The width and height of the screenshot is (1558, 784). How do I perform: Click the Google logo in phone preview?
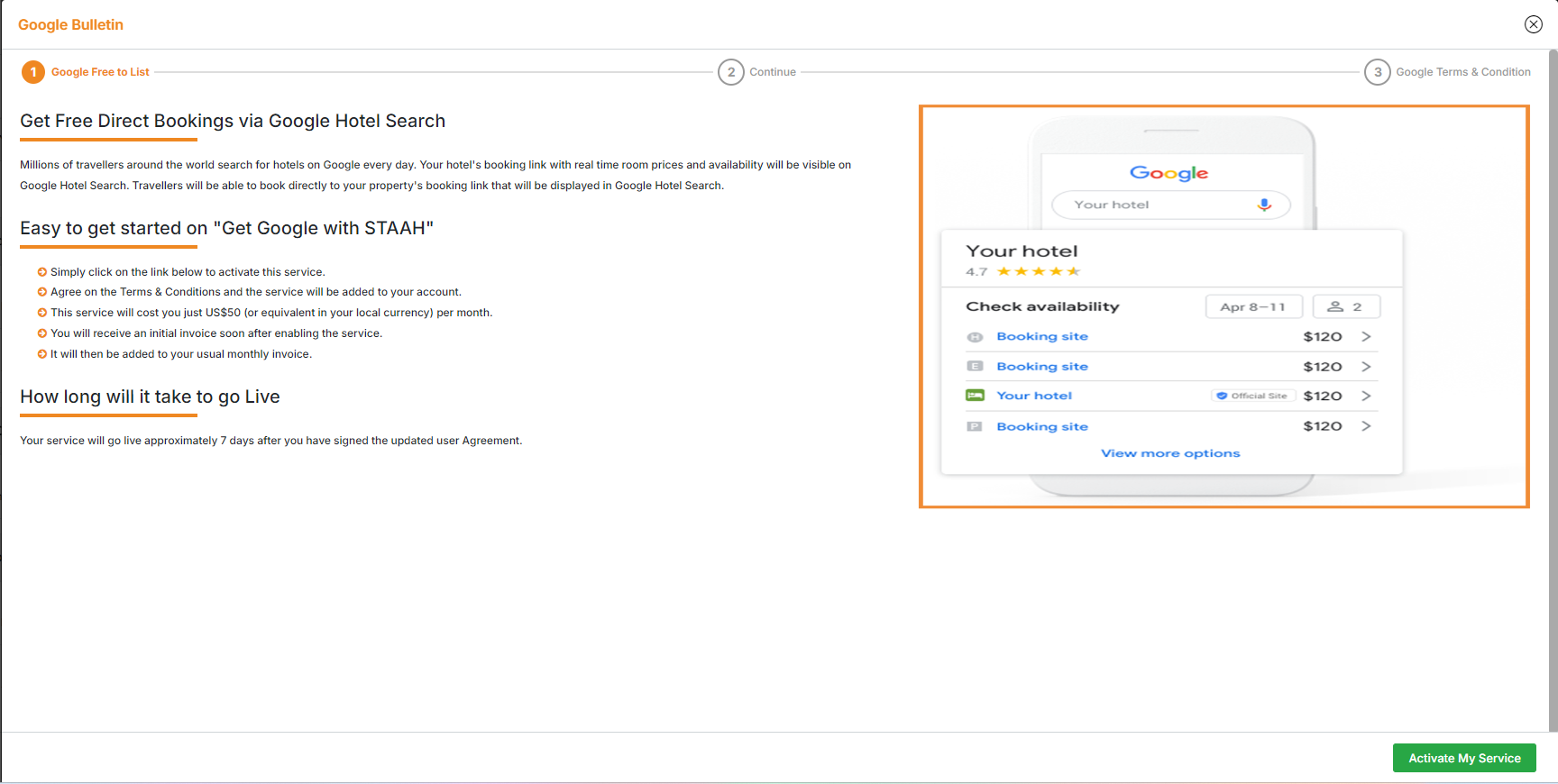point(1168,173)
